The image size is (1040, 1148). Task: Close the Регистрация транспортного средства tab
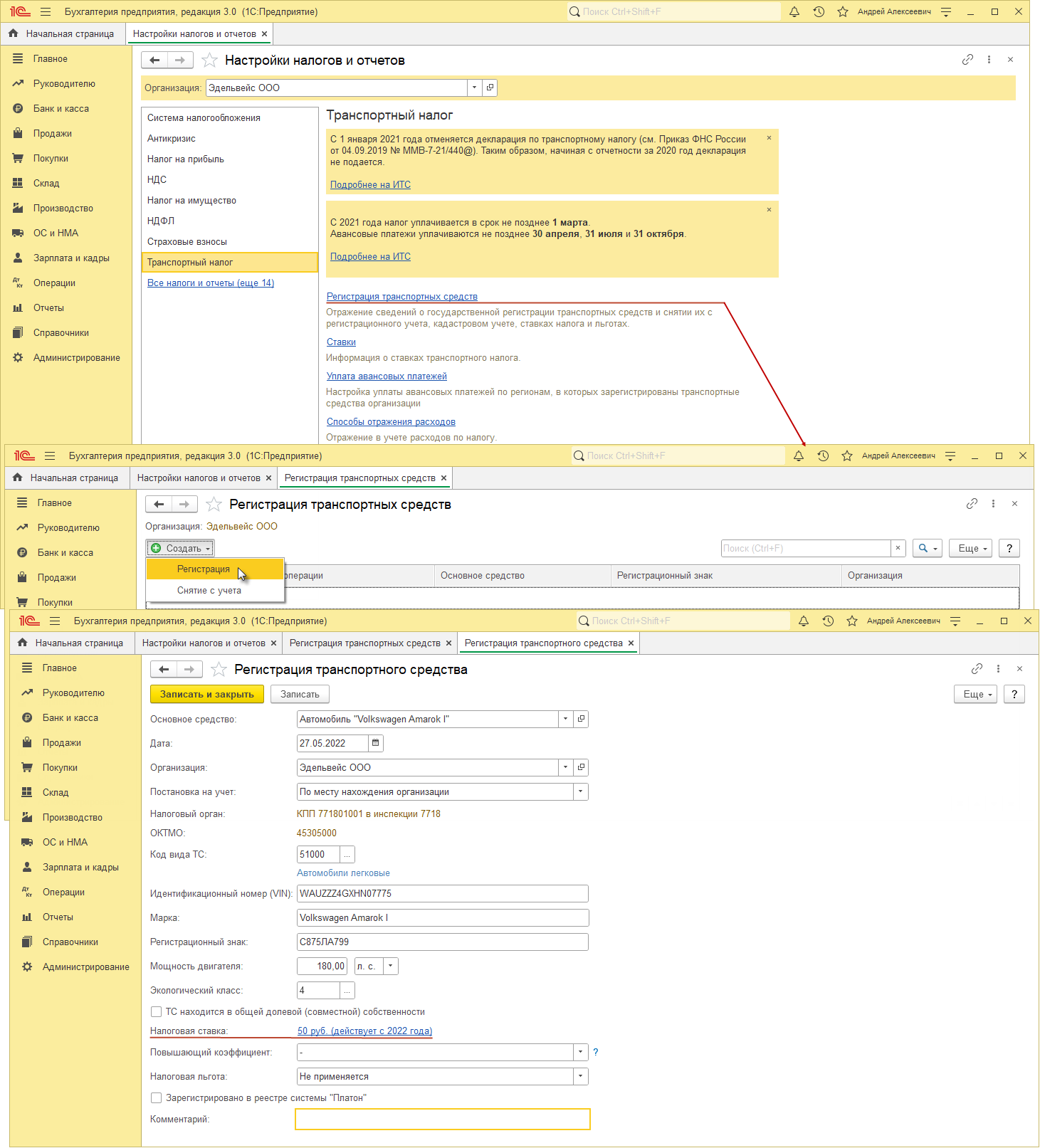click(631, 643)
